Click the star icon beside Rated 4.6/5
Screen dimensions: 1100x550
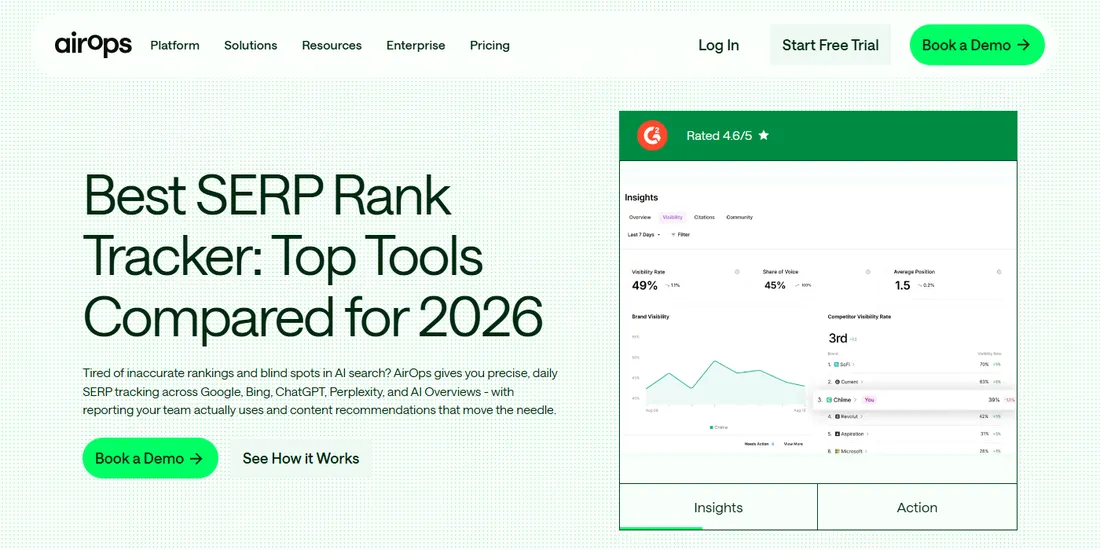tap(763, 135)
